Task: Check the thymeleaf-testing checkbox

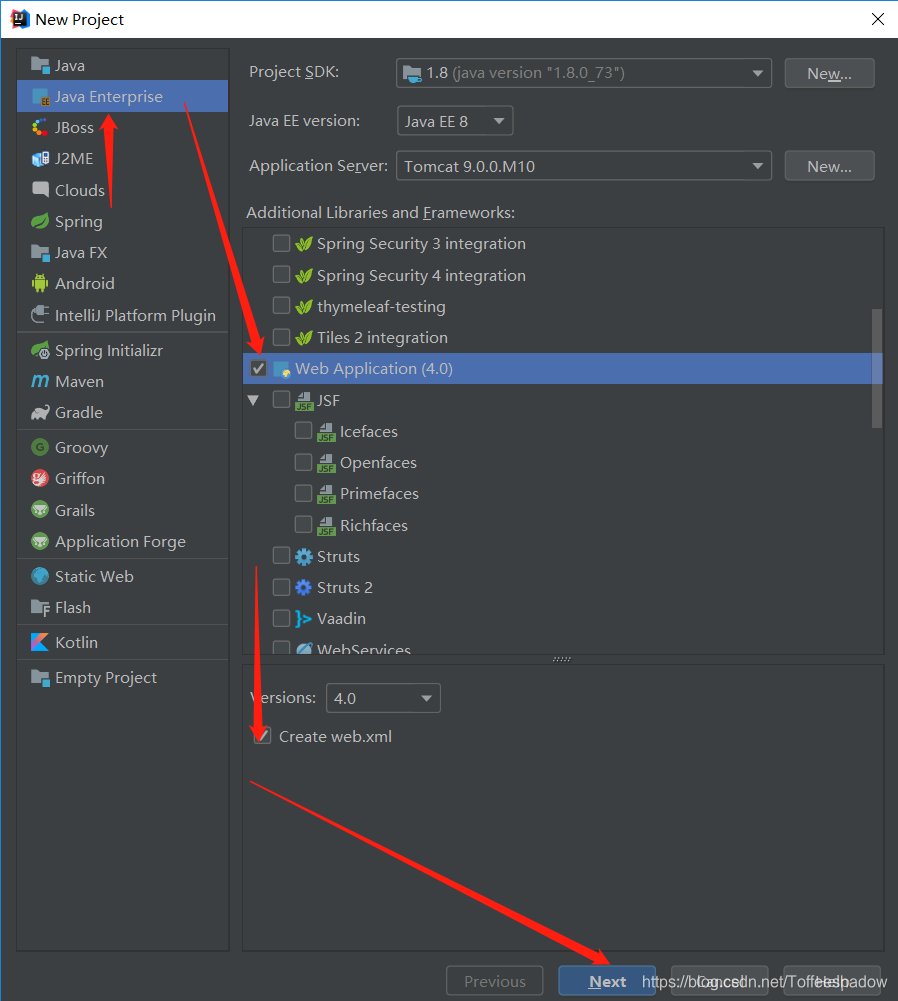Action: coord(281,306)
